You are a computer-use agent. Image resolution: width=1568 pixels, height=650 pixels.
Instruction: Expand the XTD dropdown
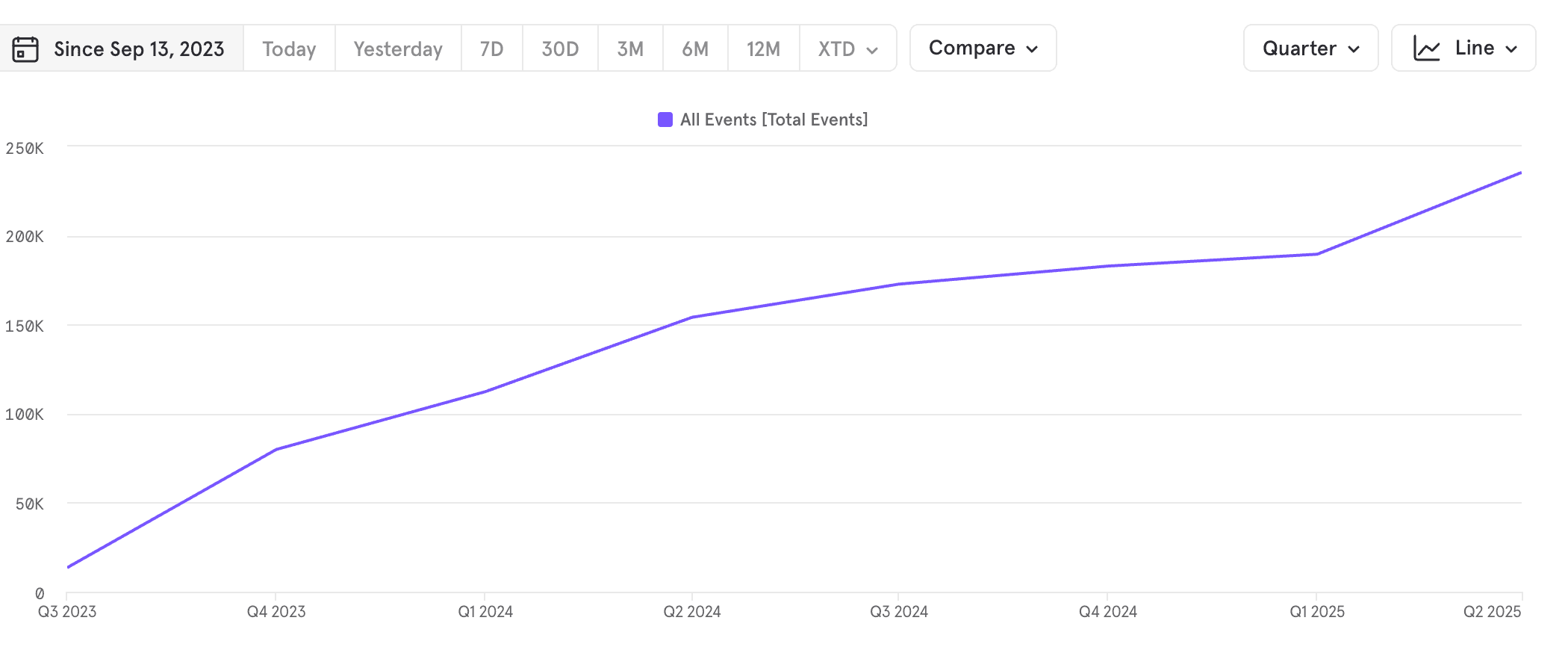point(847,49)
